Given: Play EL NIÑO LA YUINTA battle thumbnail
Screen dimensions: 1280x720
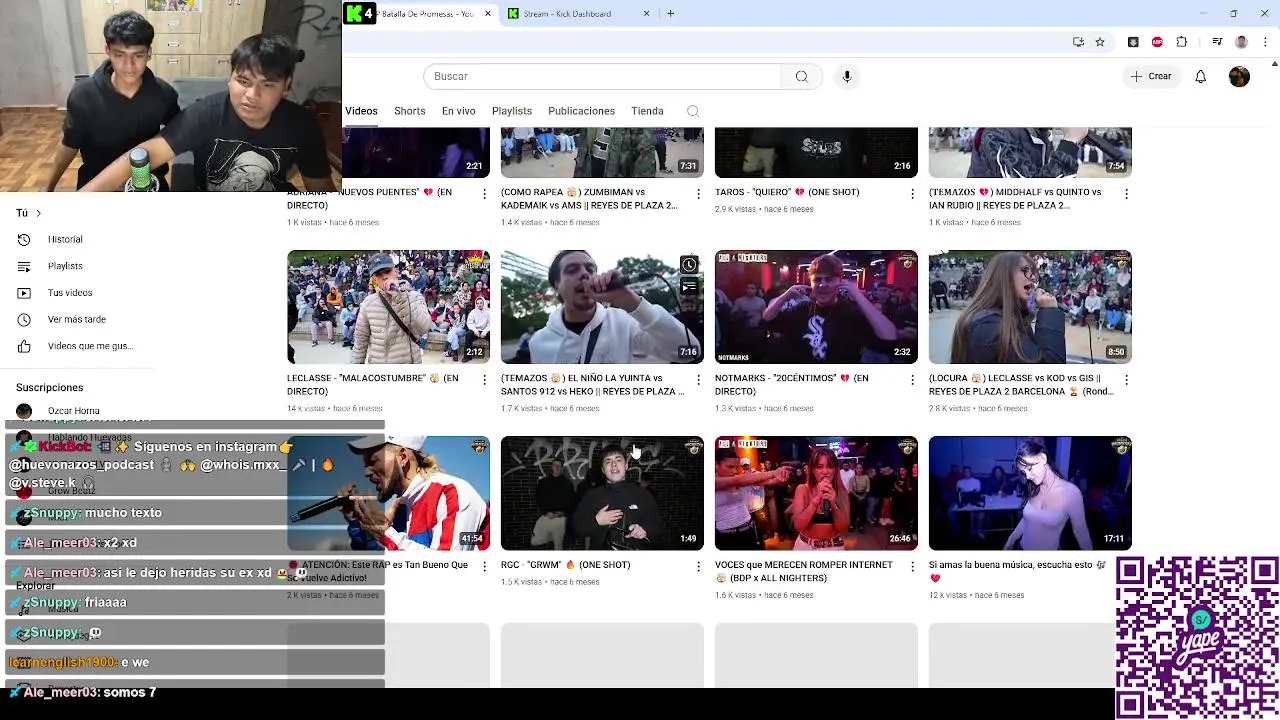Looking at the screenshot, I should (x=602, y=307).
